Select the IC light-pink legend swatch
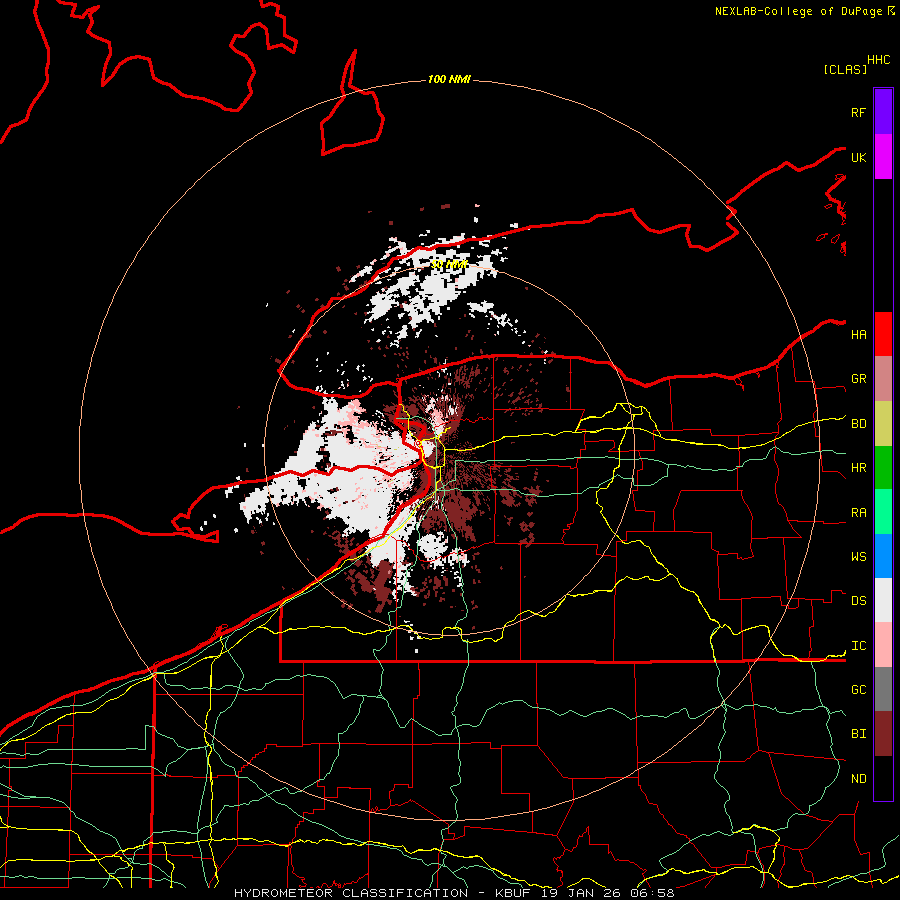This screenshot has height=900, width=900. (883, 645)
